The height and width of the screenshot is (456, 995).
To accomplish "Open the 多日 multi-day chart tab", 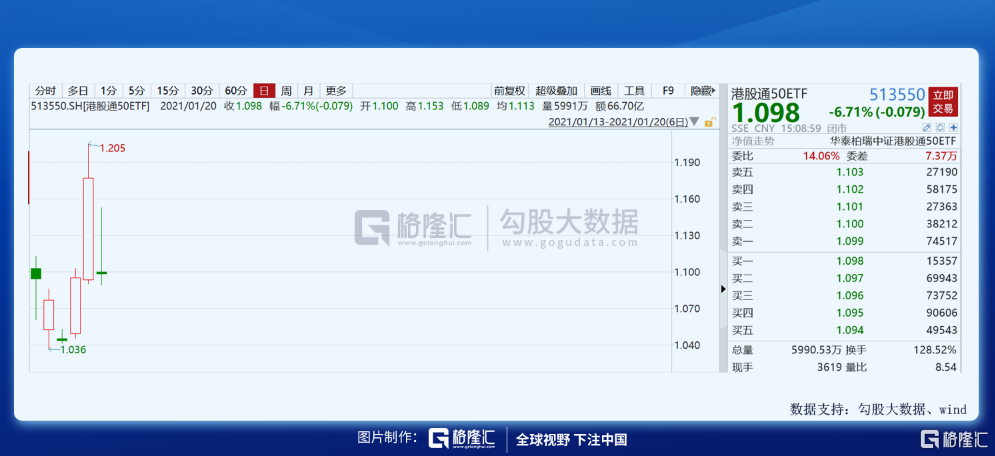I will pos(78,91).
